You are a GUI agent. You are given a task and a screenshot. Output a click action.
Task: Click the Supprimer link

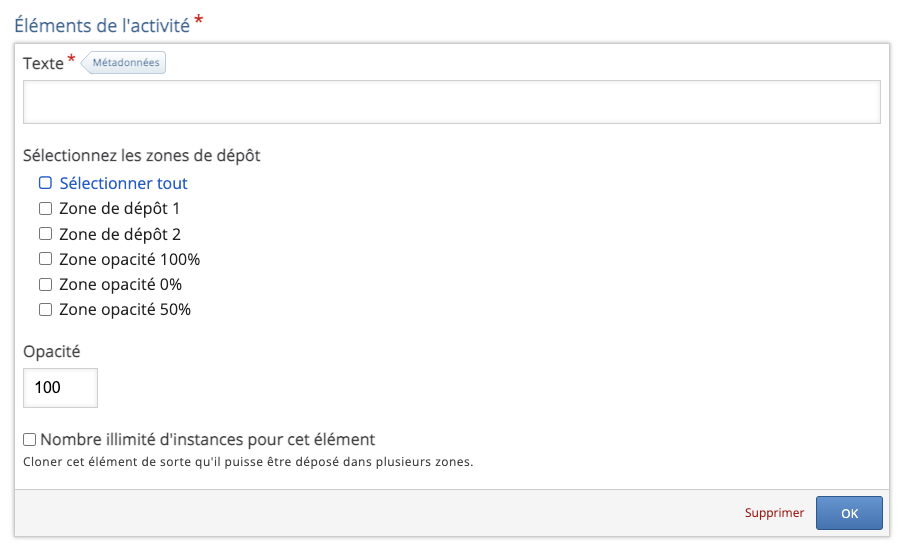click(x=774, y=513)
